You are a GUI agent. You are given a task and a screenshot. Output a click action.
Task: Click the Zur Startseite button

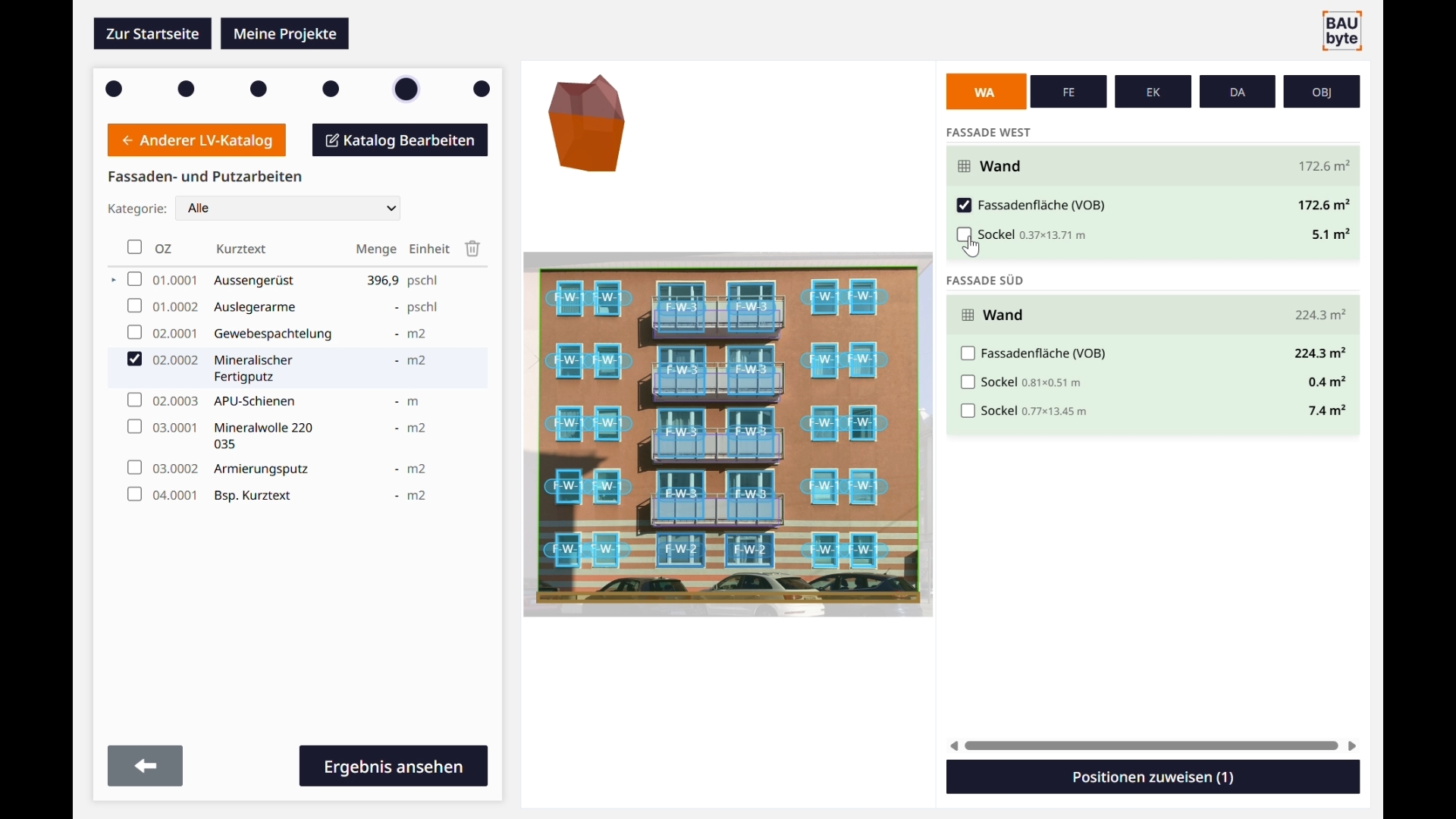point(152,34)
